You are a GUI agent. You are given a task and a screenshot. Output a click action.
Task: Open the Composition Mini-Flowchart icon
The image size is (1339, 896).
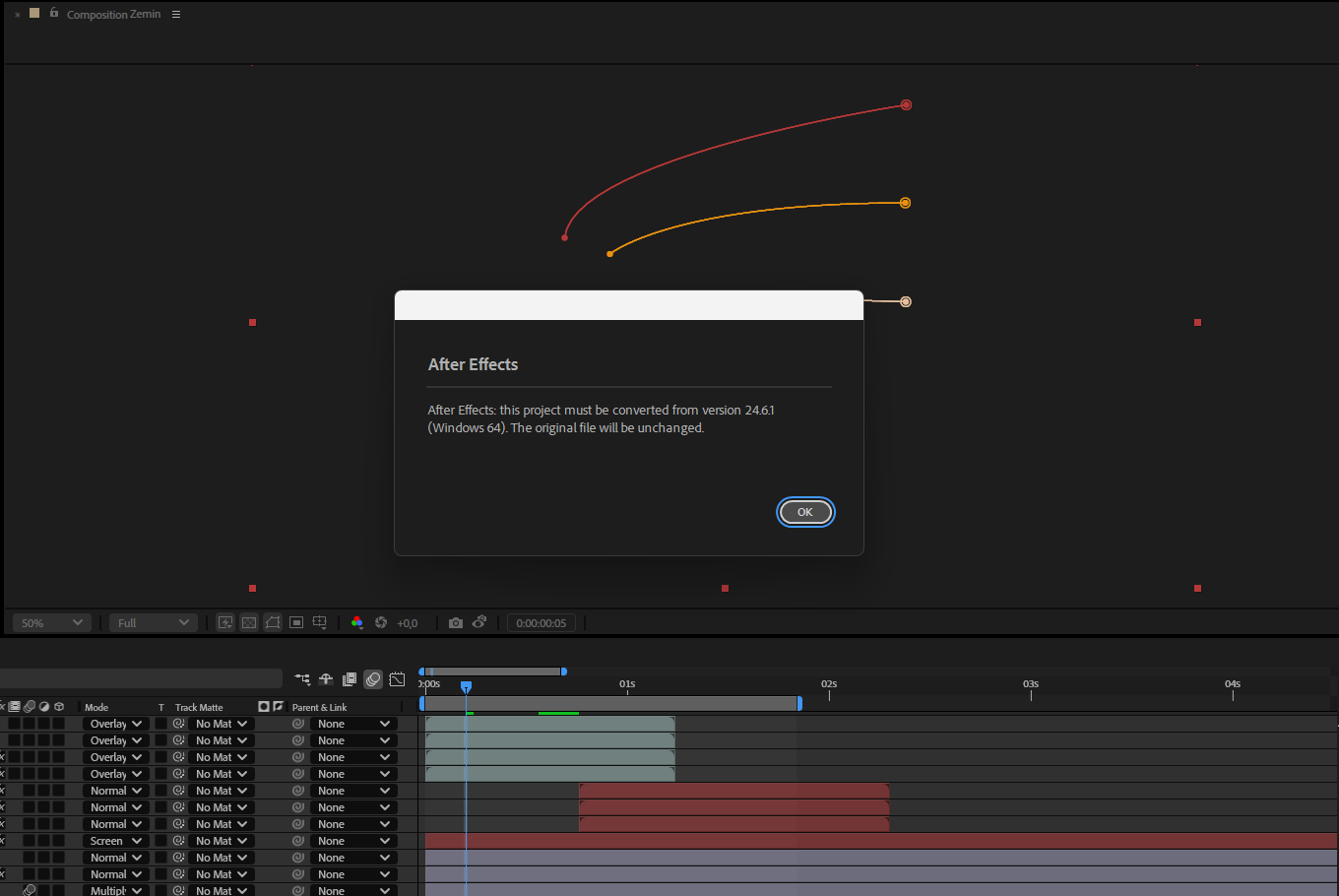302,679
